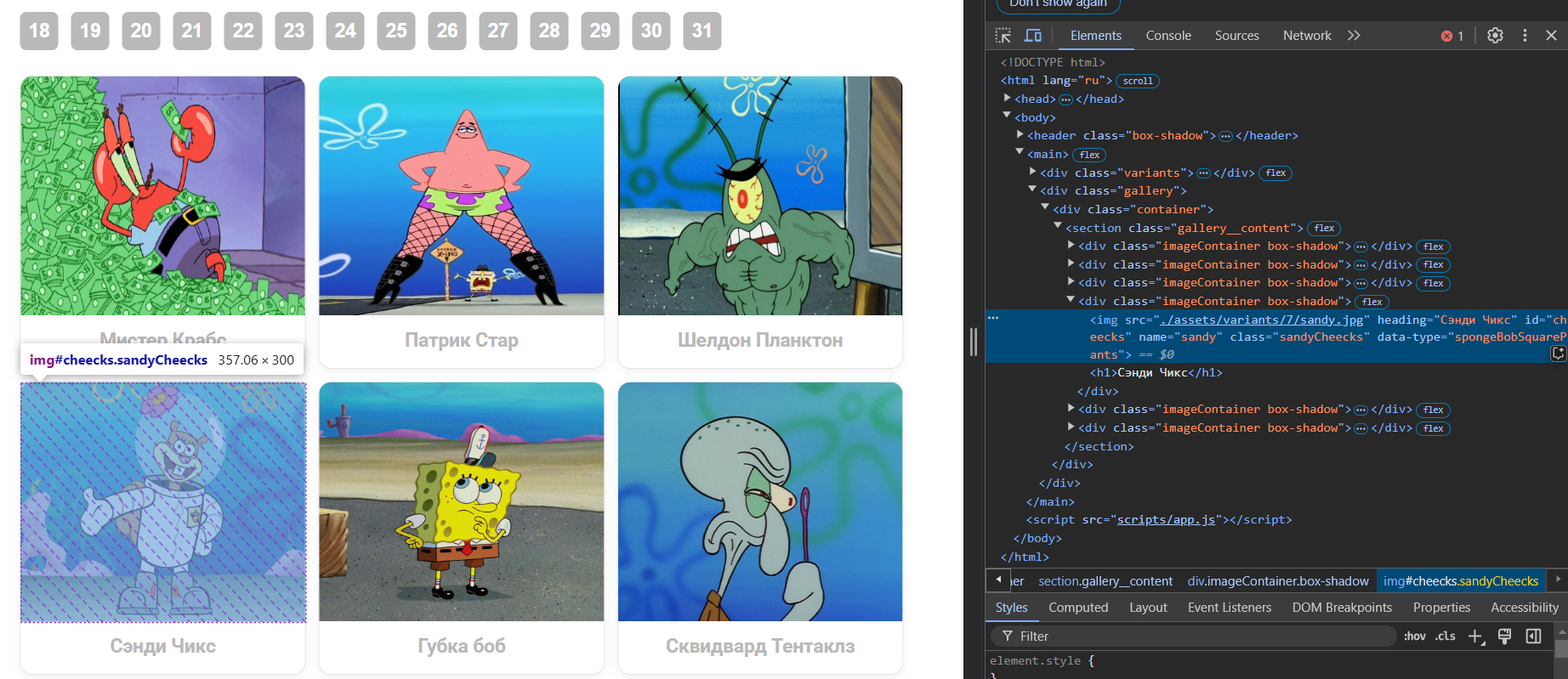Collapse the body node triangle
Screen dimensions: 1568x679
(1008, 116)
